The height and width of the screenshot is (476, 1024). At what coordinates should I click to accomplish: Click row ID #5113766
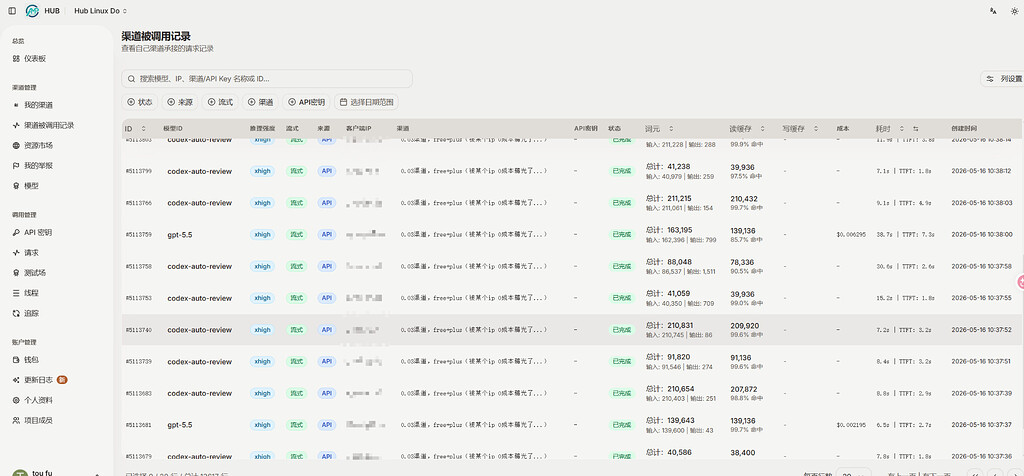[138, 203]
